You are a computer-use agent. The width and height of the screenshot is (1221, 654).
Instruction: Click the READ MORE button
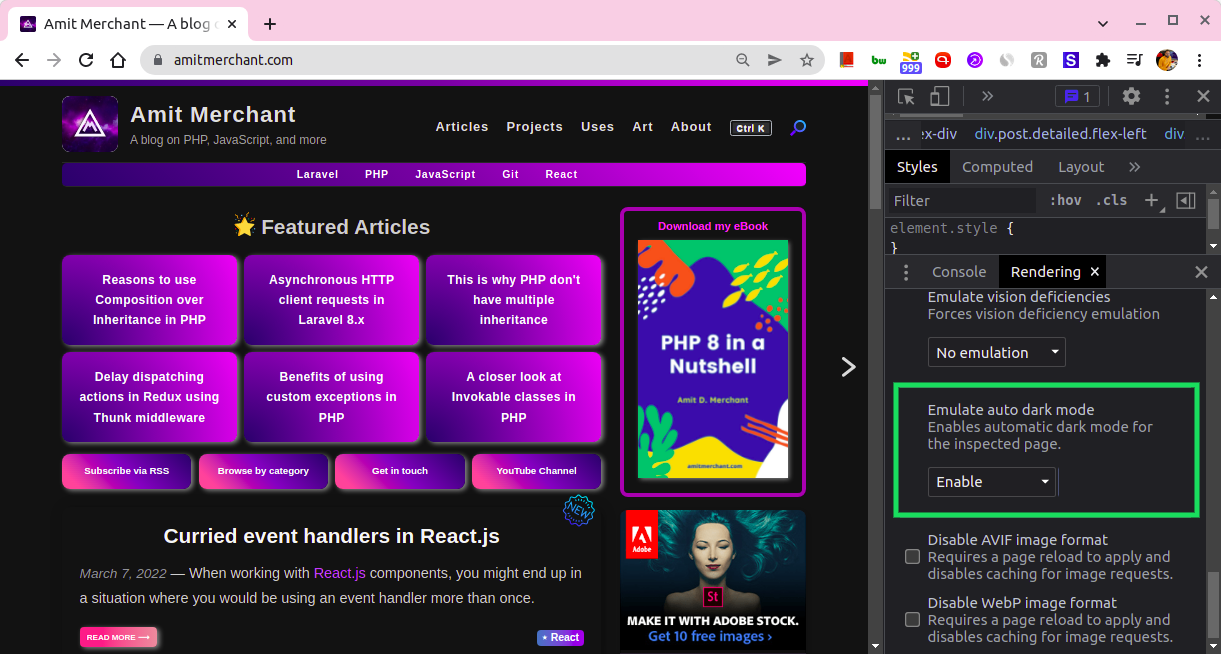pyautogui.click(x=118, y=637)
